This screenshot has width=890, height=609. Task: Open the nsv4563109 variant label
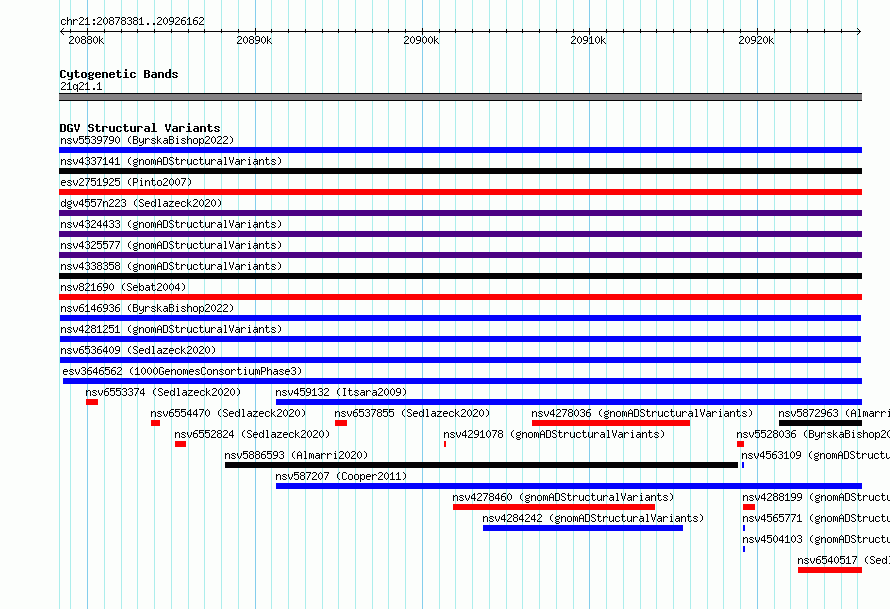click(x=816, y=455)
